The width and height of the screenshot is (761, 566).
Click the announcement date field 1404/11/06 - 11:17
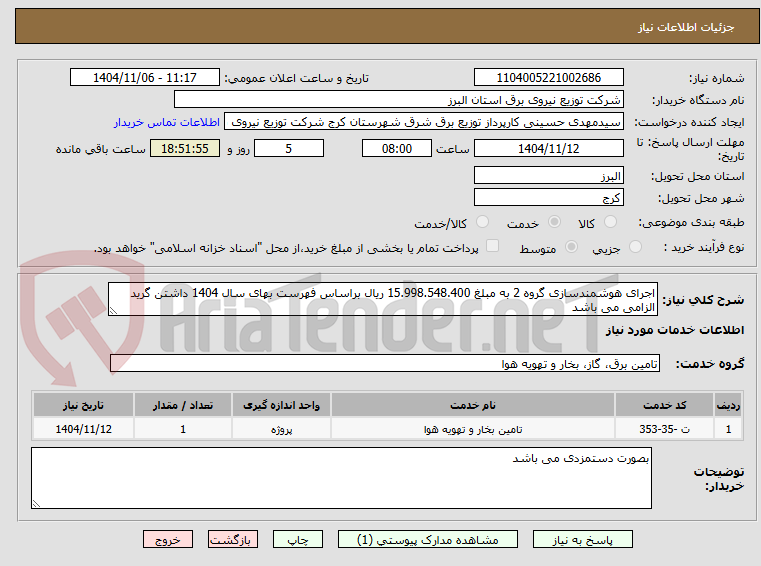(x=145, y=78)
